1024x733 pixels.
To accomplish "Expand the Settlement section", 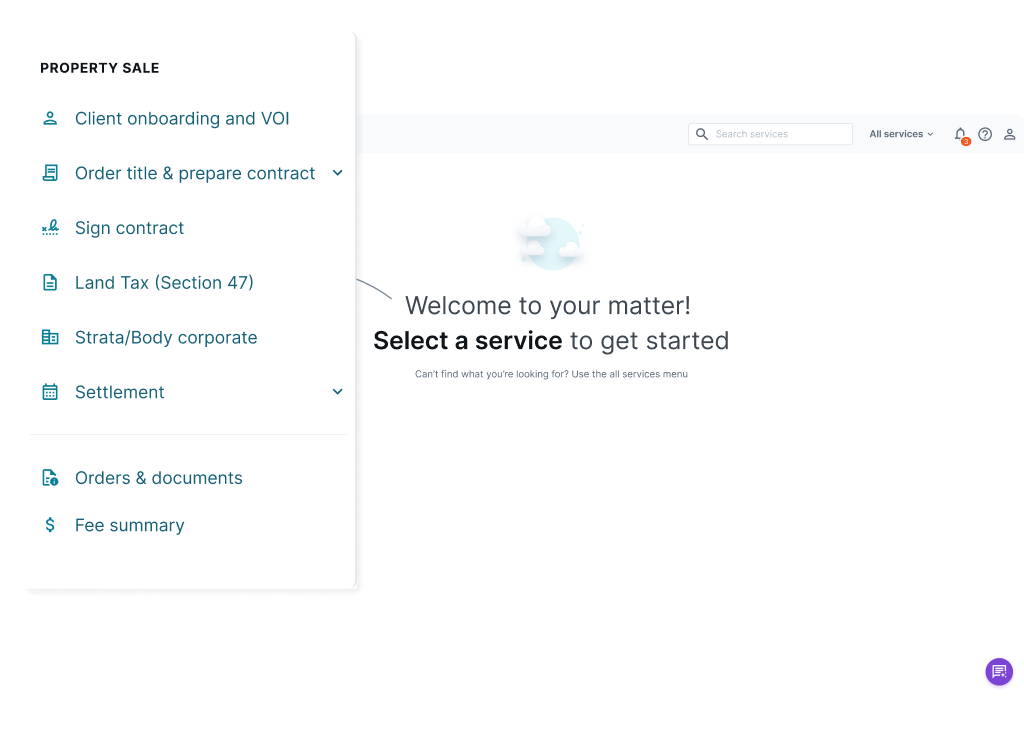I will [x=337, y=392].
